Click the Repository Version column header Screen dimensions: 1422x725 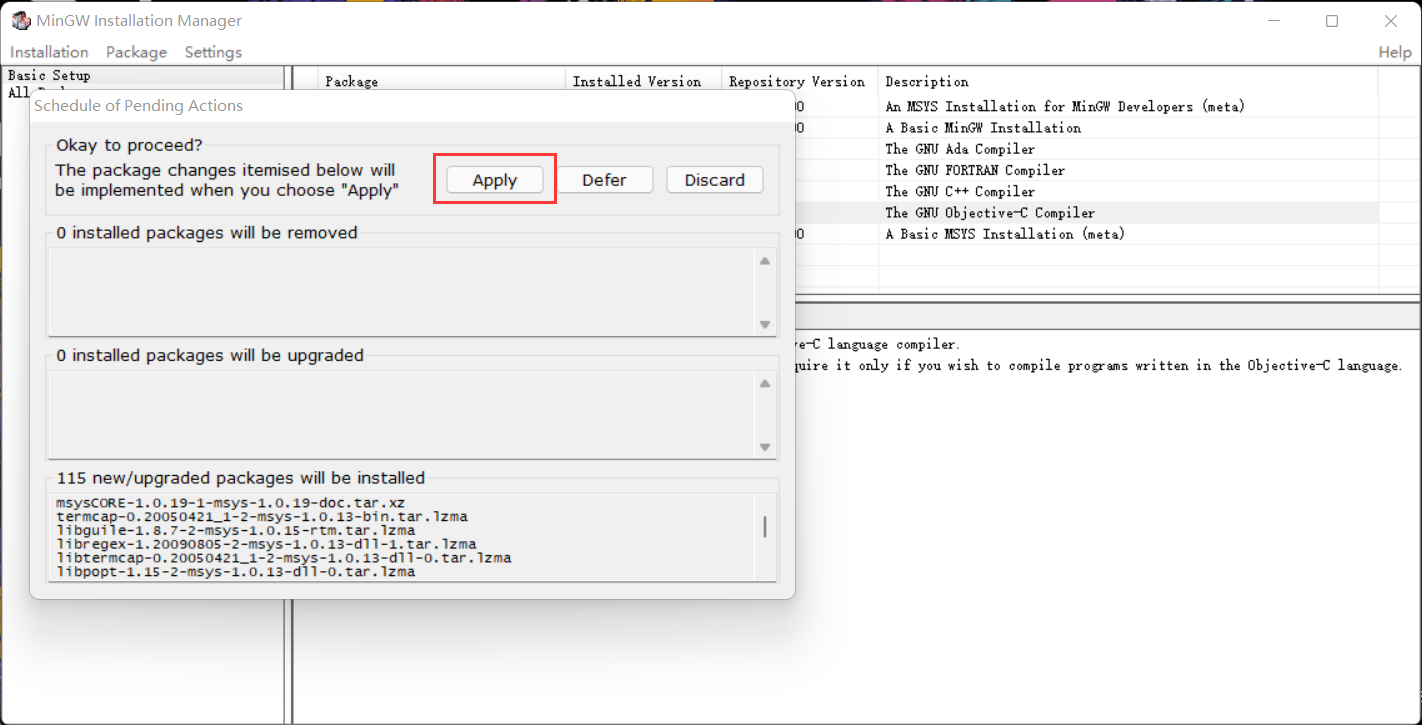tap(800, 82)
